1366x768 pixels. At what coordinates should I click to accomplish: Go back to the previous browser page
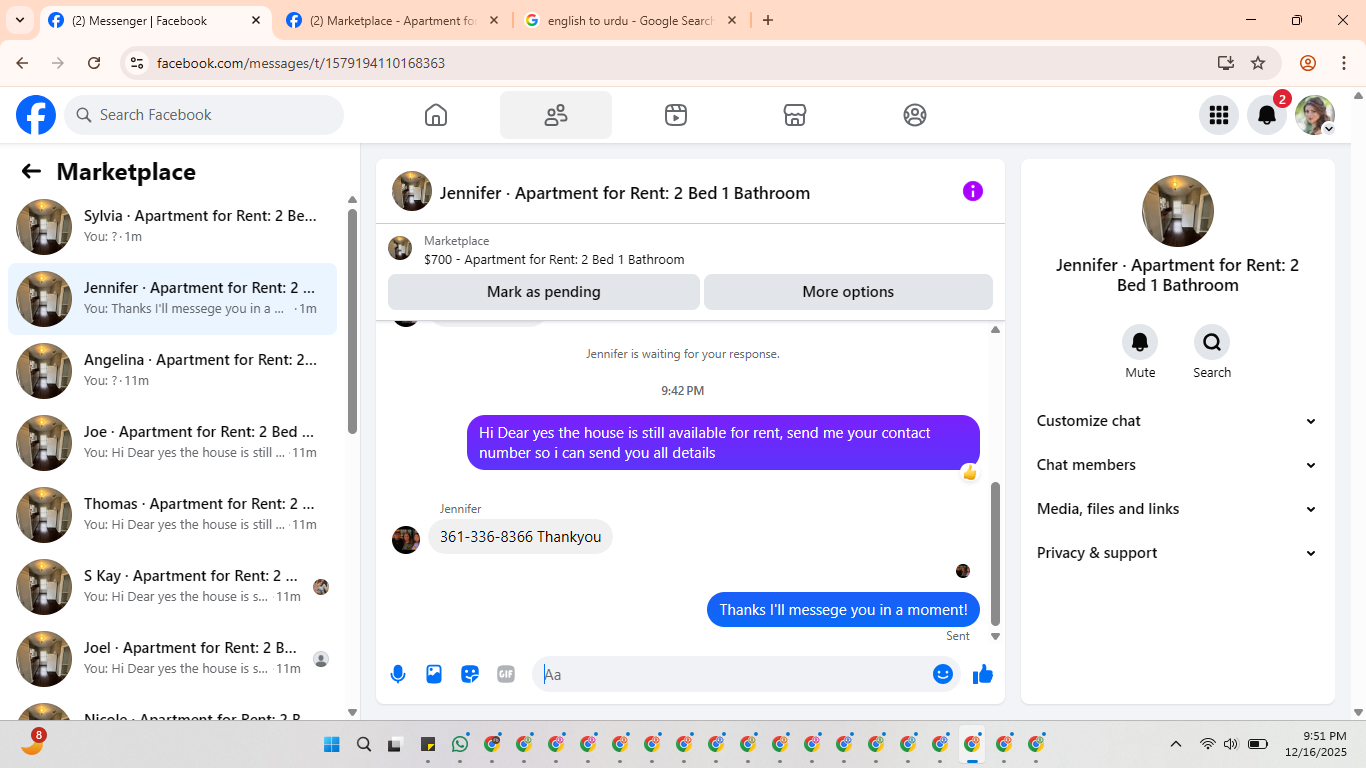22,63
